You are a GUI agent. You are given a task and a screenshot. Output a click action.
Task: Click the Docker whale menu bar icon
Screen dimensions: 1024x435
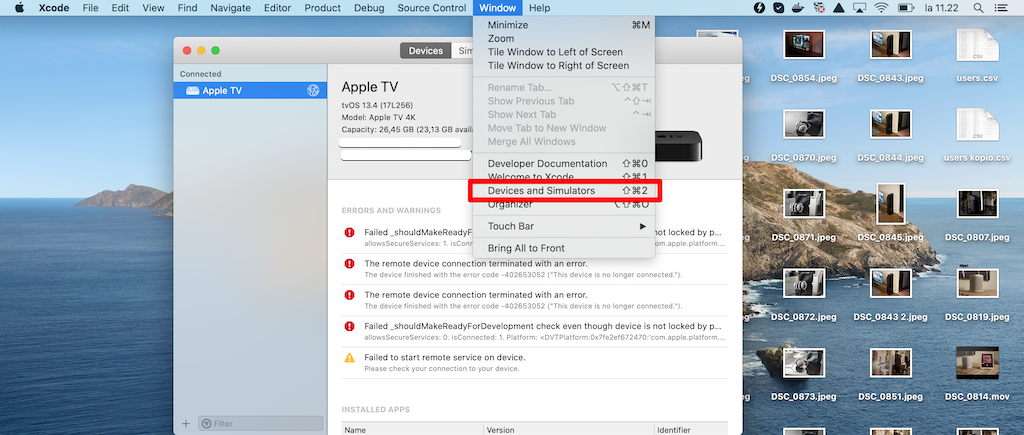click(x=799, y=8)
